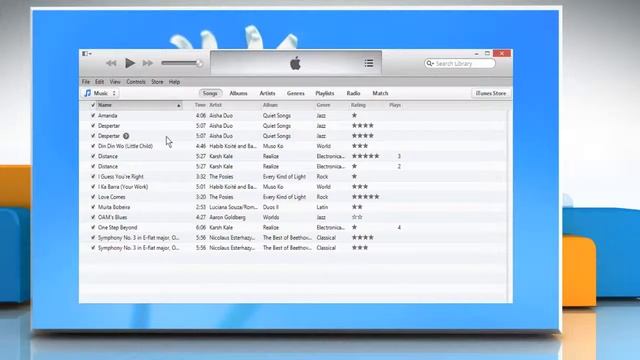Switch to the Songs tab
This screenshot has width=640, height=360.
210,93
